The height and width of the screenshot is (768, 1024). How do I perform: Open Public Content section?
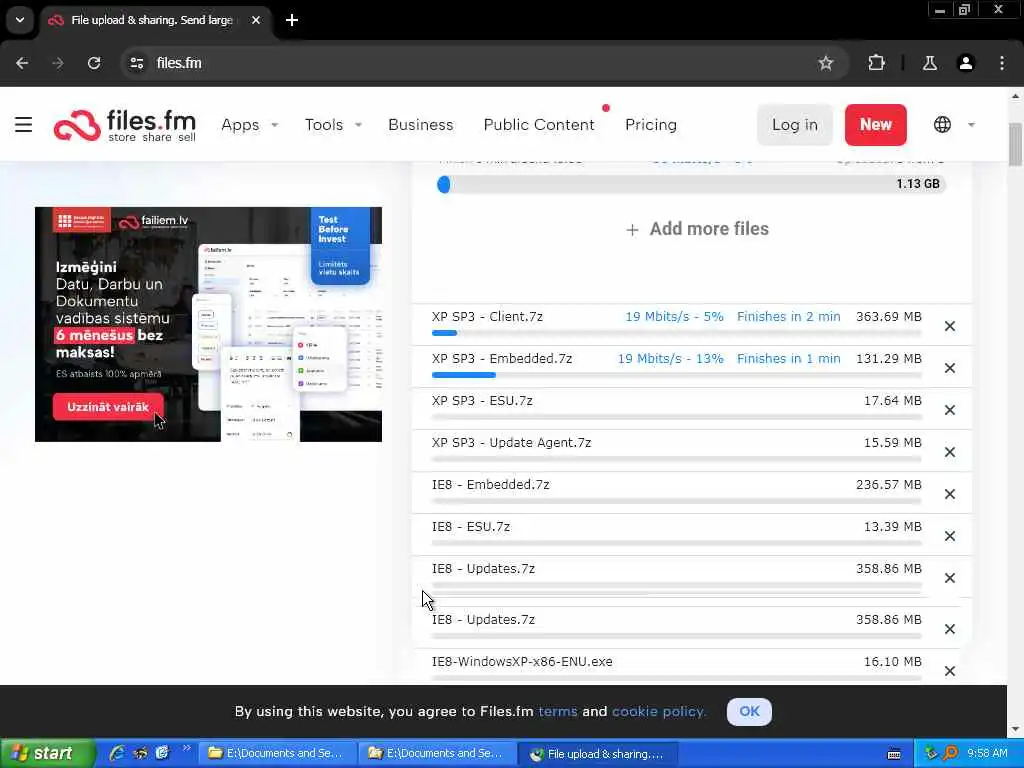539,125
